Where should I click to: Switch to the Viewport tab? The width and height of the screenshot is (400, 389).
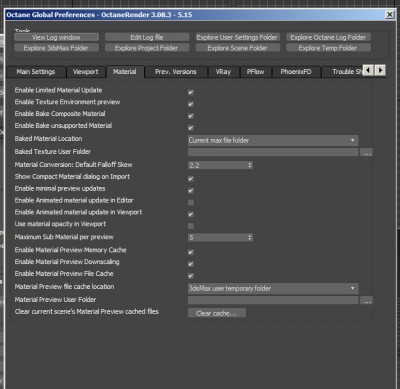tap(85, 72)
